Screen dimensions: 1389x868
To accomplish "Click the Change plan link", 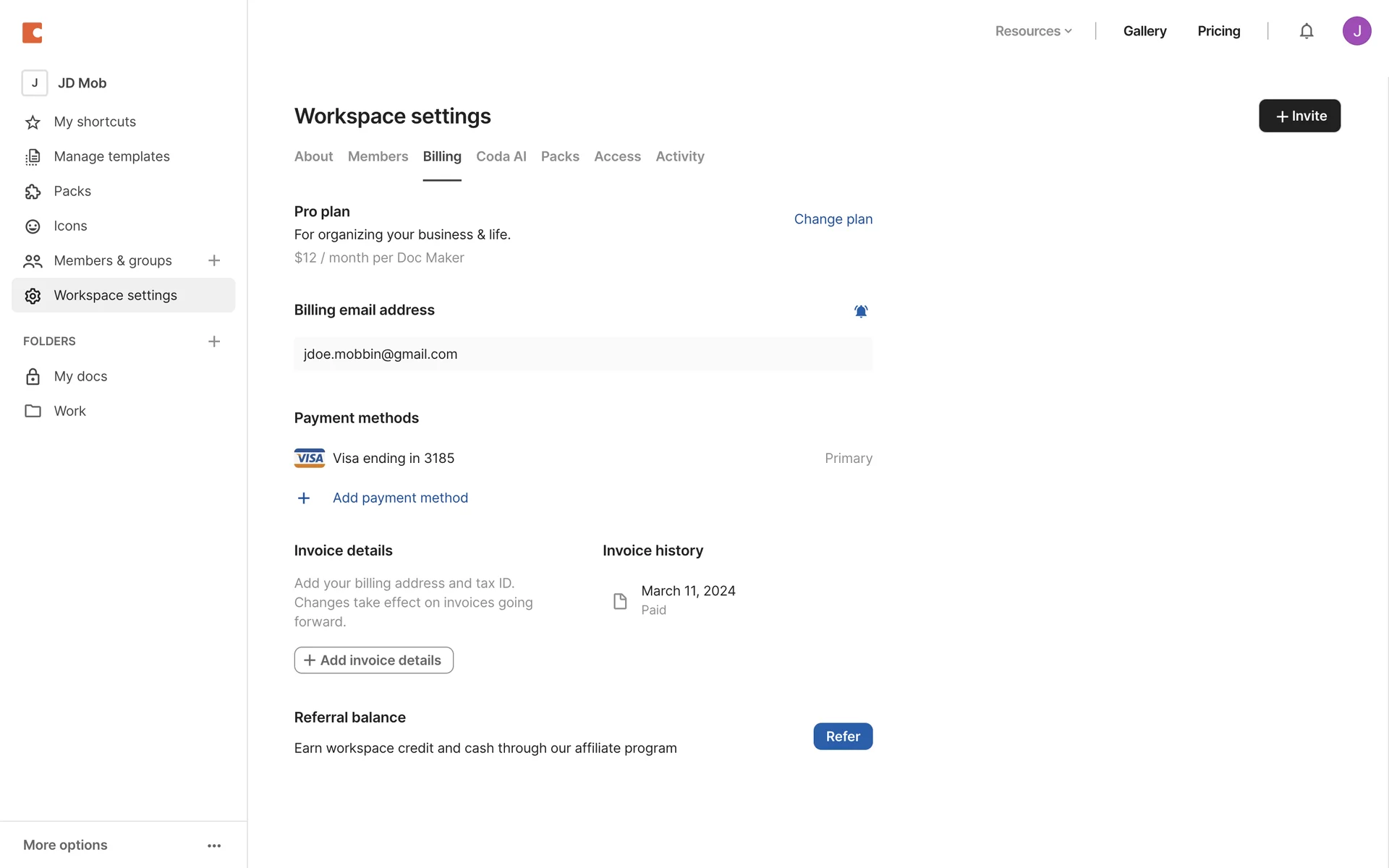I will pyautogui.click(x=833, y=219).
